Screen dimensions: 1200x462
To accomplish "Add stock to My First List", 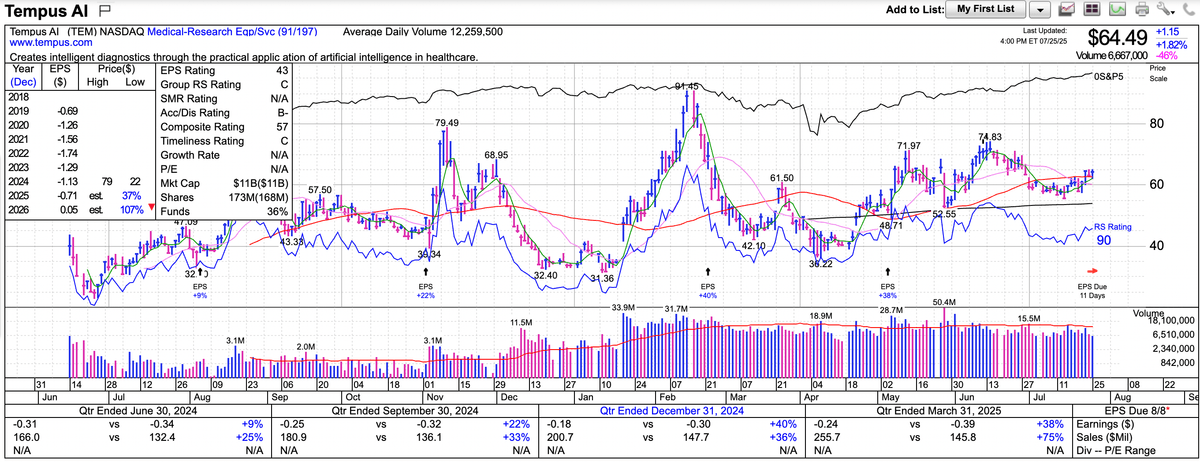I will [985, 9].
